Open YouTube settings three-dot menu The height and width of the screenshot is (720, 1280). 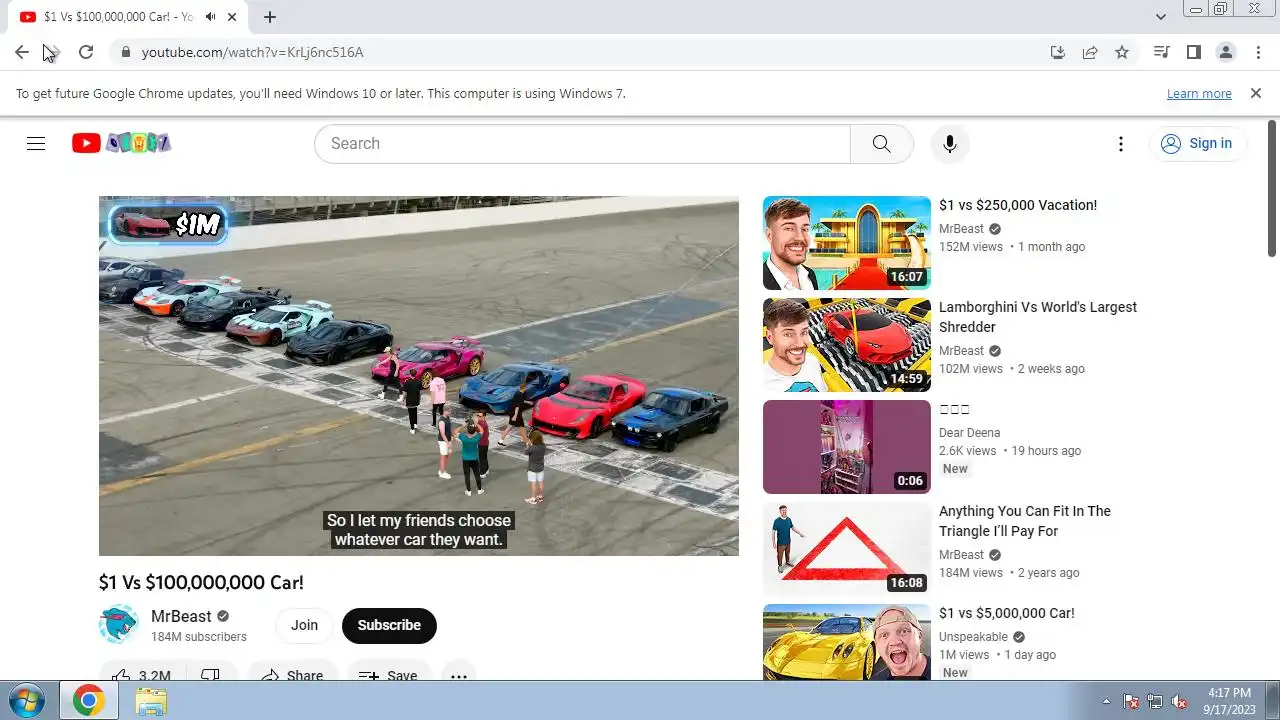(1121, 143)
